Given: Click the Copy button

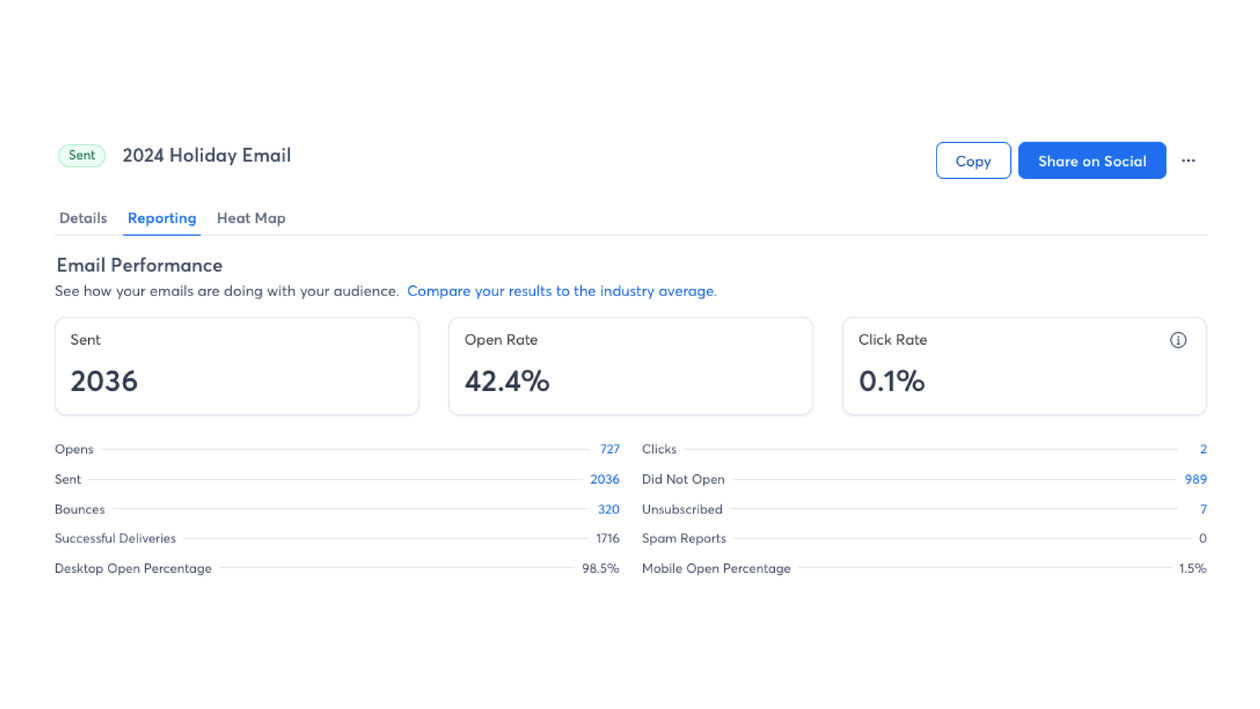Looking at the screenshot, I should pos(972,160).
